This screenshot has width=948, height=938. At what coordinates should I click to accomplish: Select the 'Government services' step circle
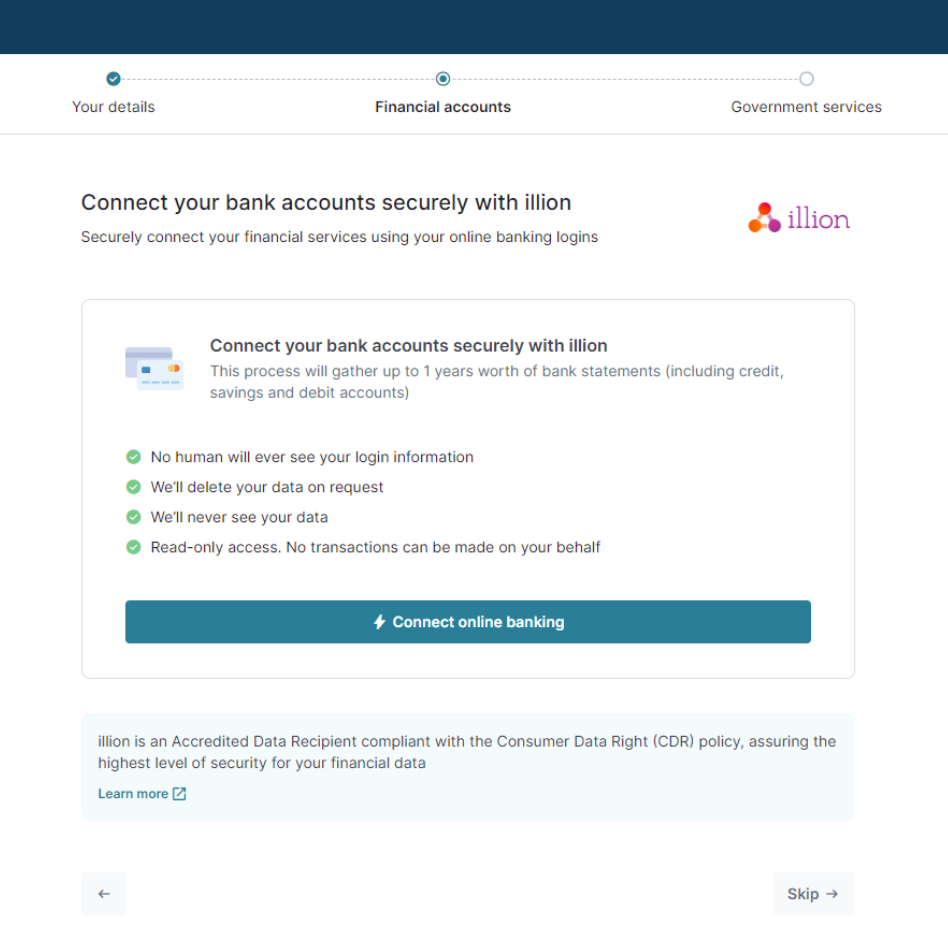click(806, 79)
